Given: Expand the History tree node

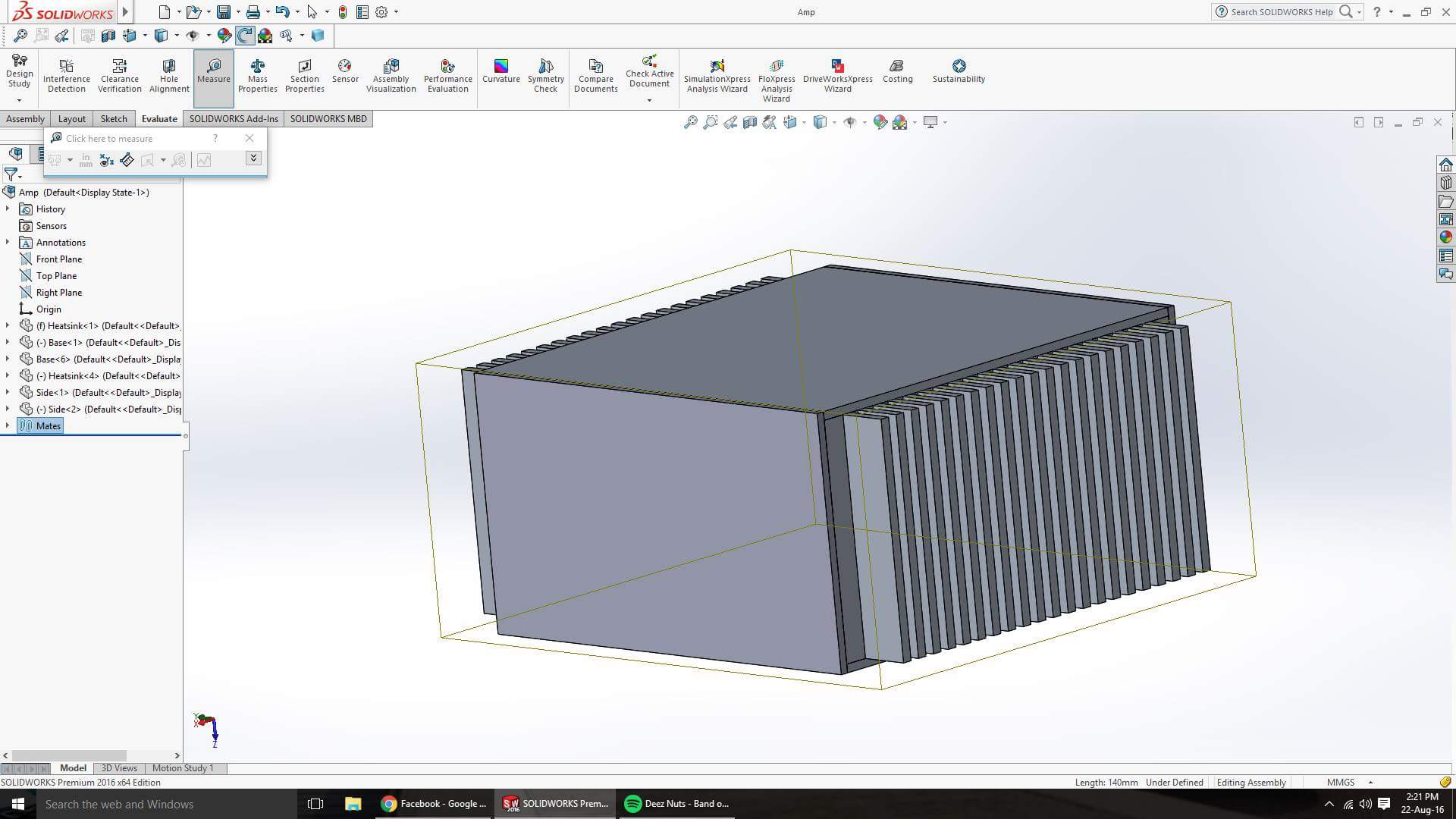Looking at the screenshot, I should tap(8, 209).
